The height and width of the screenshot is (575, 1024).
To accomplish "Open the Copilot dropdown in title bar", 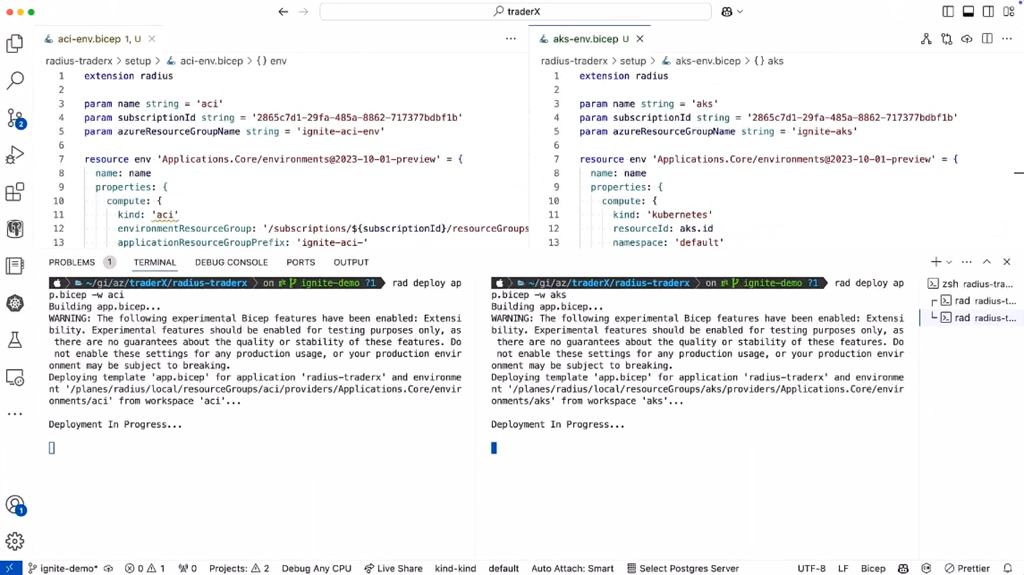I will coord(733,12).
